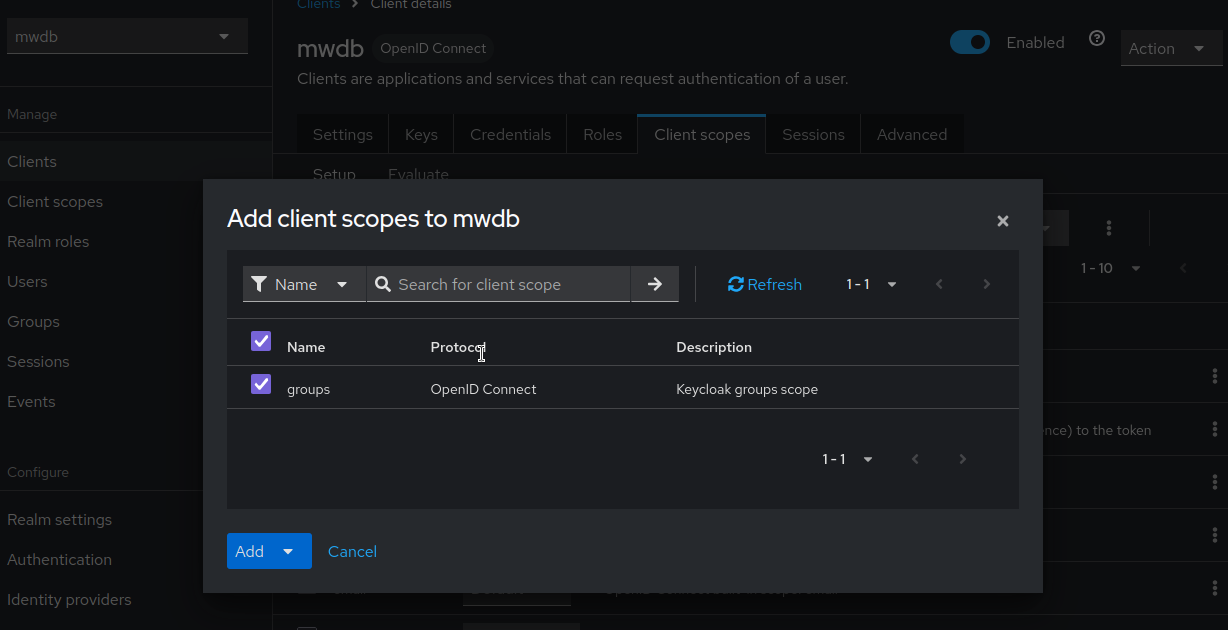1228x630 pixels.
Task: Click the help question mark icon
Action: pyautogui.click(x=1097, y=38)
